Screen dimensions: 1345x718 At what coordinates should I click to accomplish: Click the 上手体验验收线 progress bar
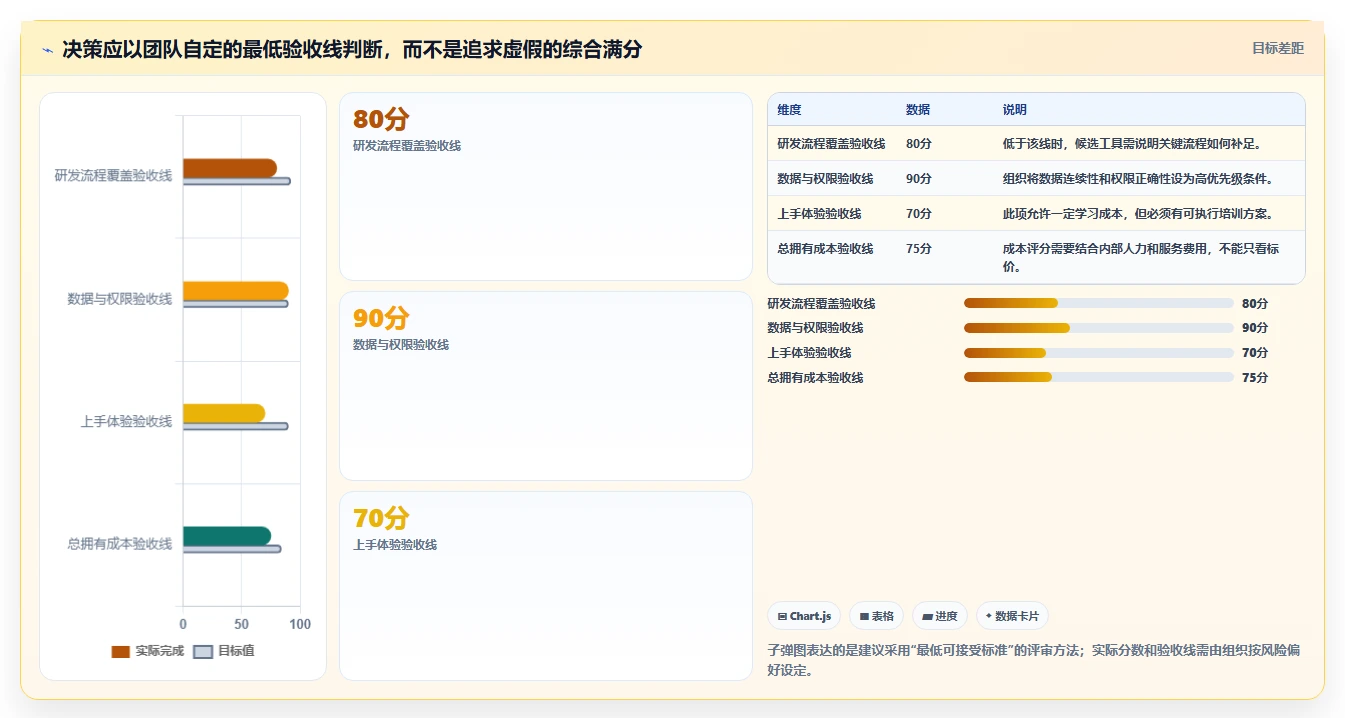click(x=1098, y=353)
